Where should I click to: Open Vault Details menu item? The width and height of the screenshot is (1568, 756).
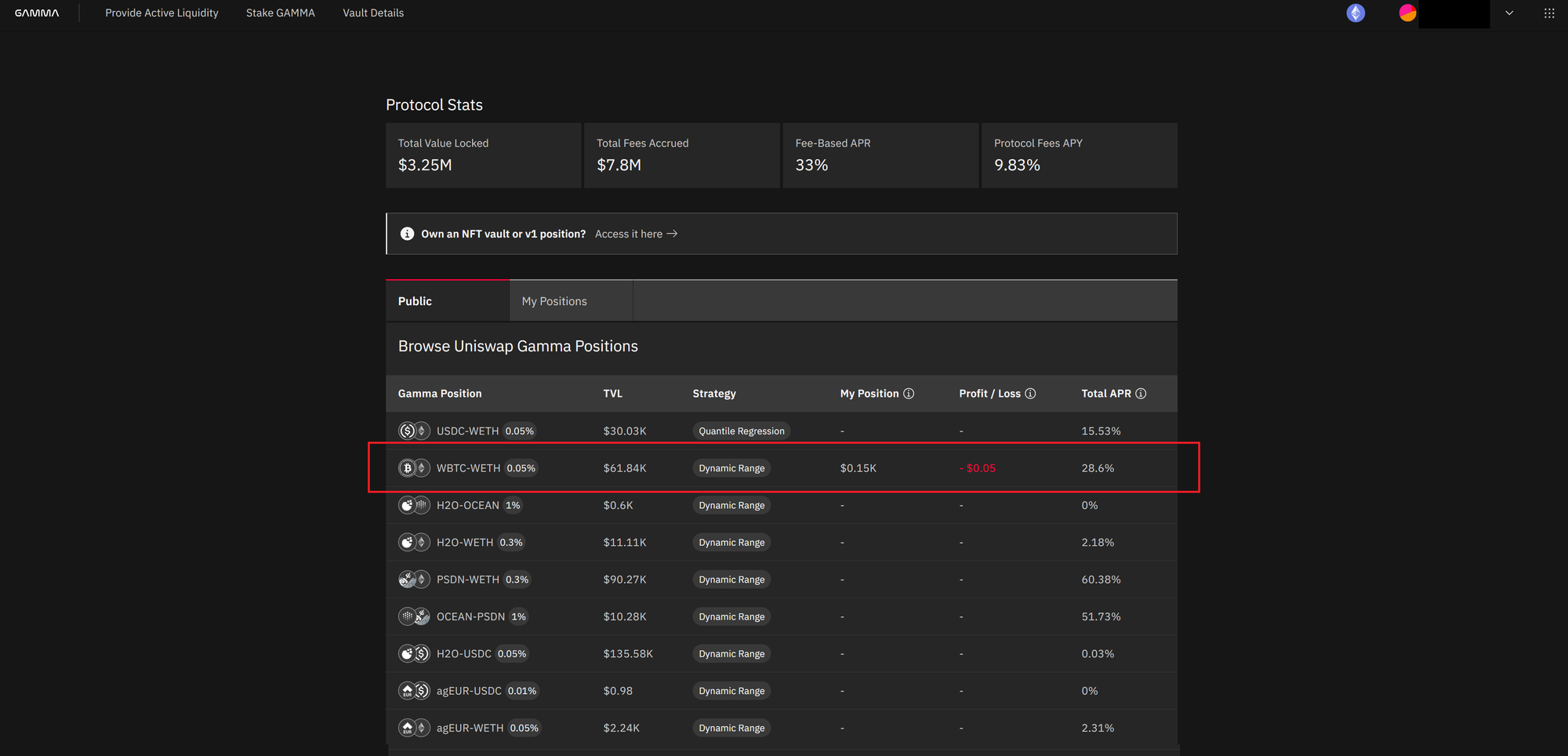(373, 13)
